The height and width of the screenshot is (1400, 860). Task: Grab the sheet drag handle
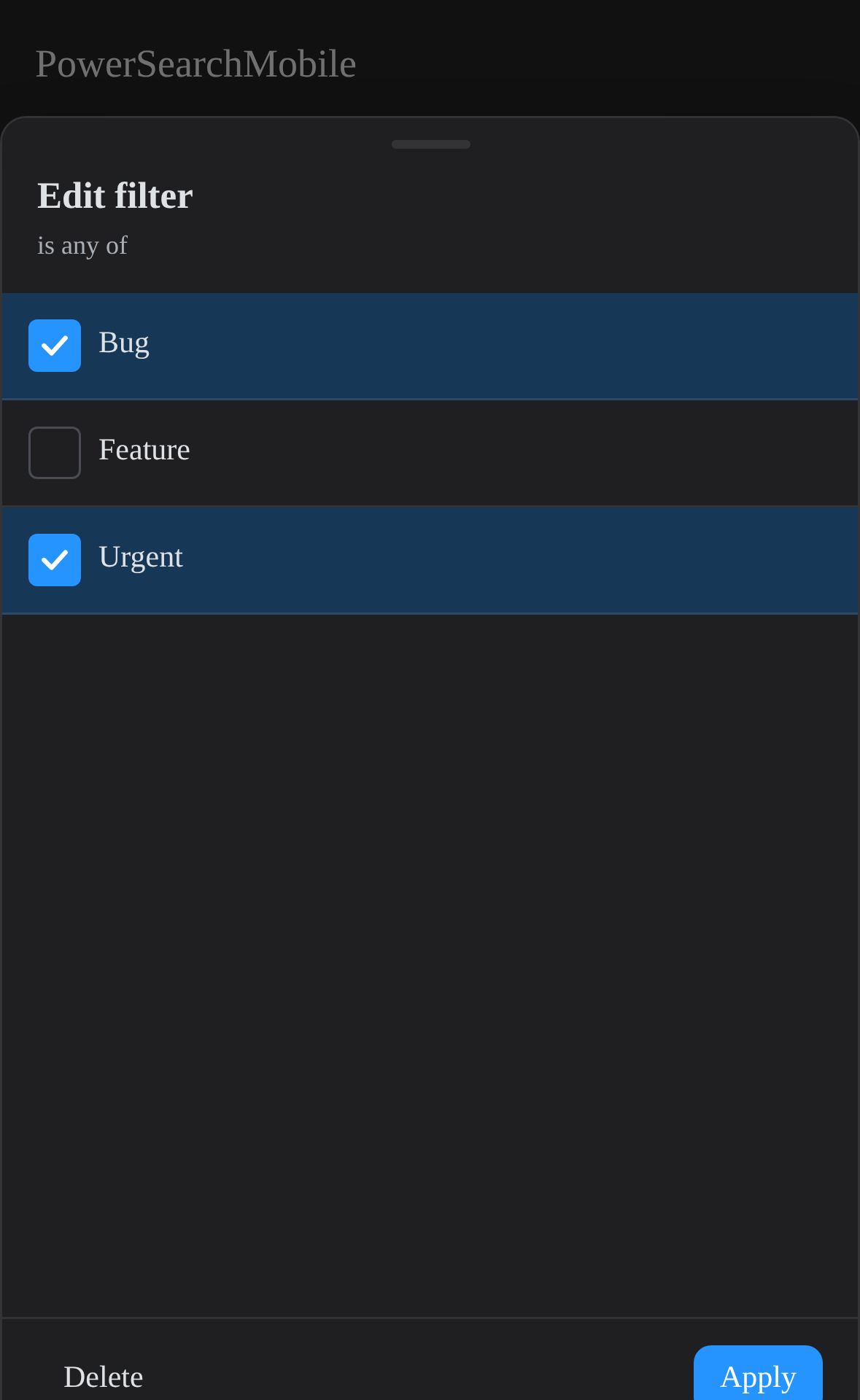(431, 144)
